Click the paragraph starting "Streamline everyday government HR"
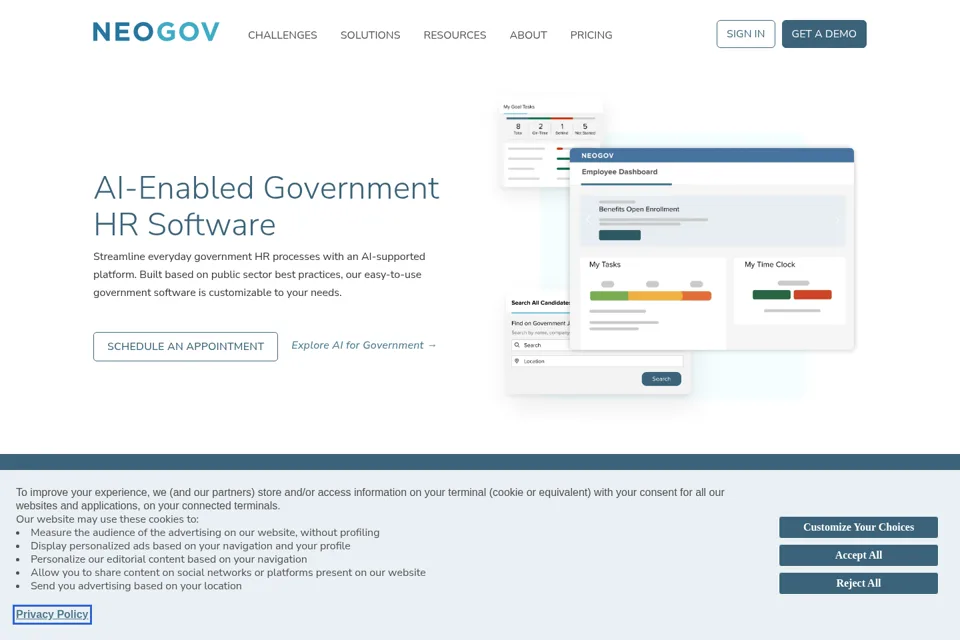 [259, 274]
